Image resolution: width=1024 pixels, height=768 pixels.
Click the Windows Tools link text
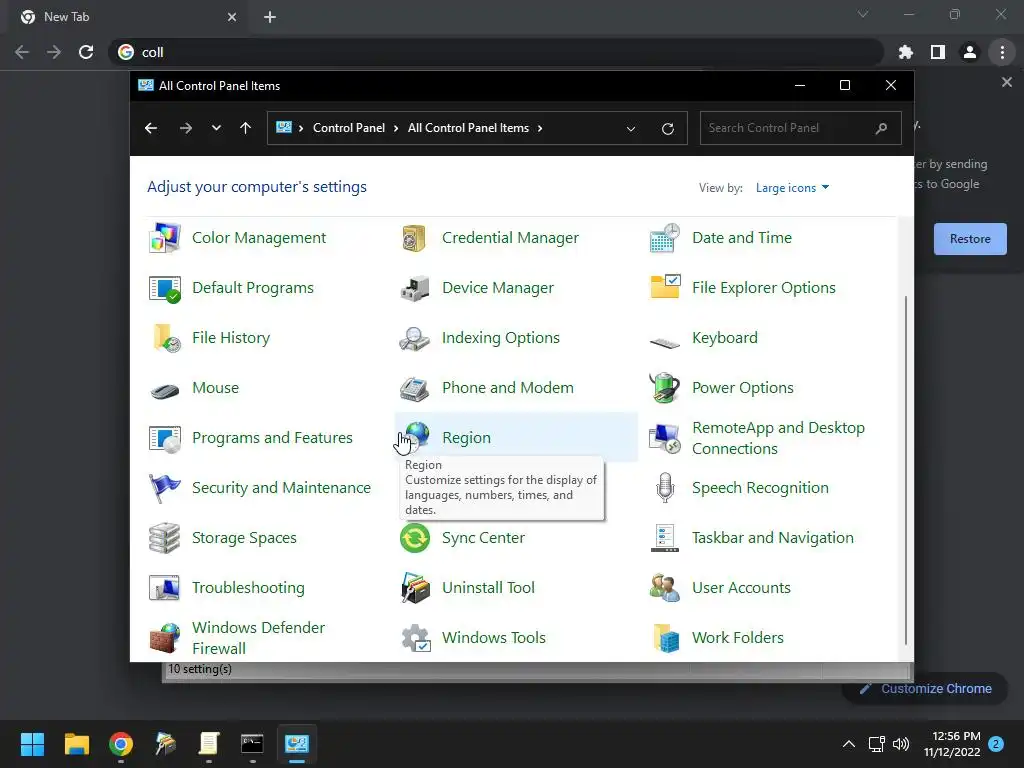494,637
